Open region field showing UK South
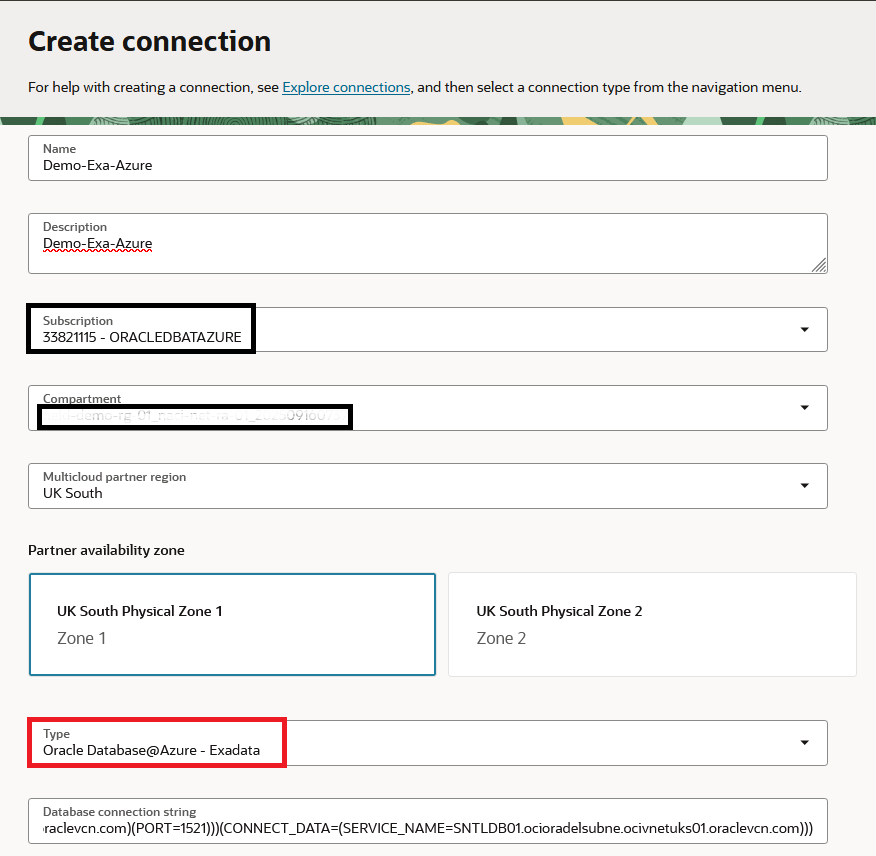This screenshot has height=856, width=876. click(x=400, y=487)
